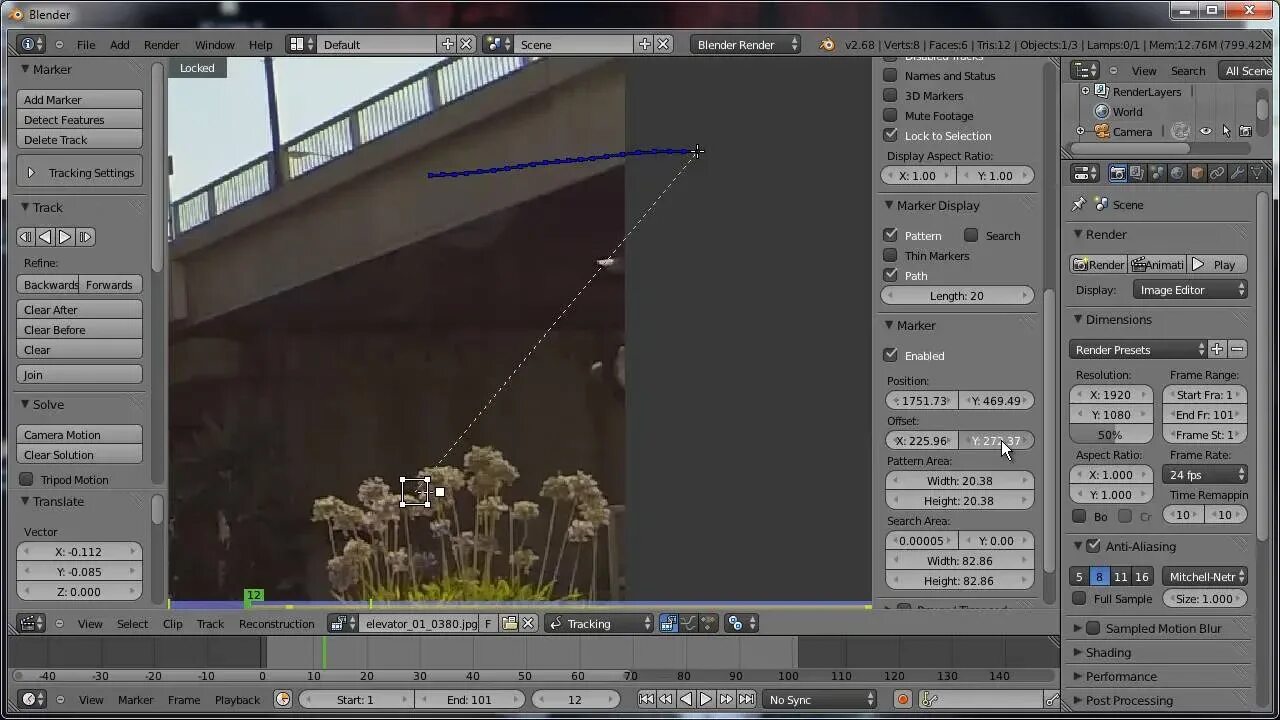Click the pin icon next to Scene

pyautogui.click(x=1080, y=203)
